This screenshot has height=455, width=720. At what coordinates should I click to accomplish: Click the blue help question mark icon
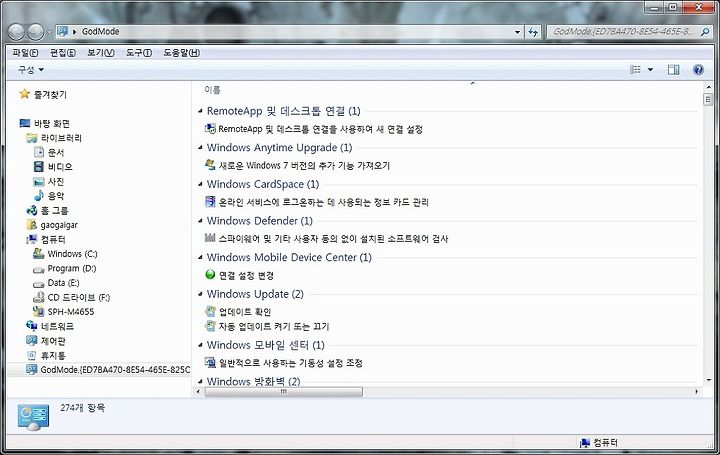pos(698,70)
